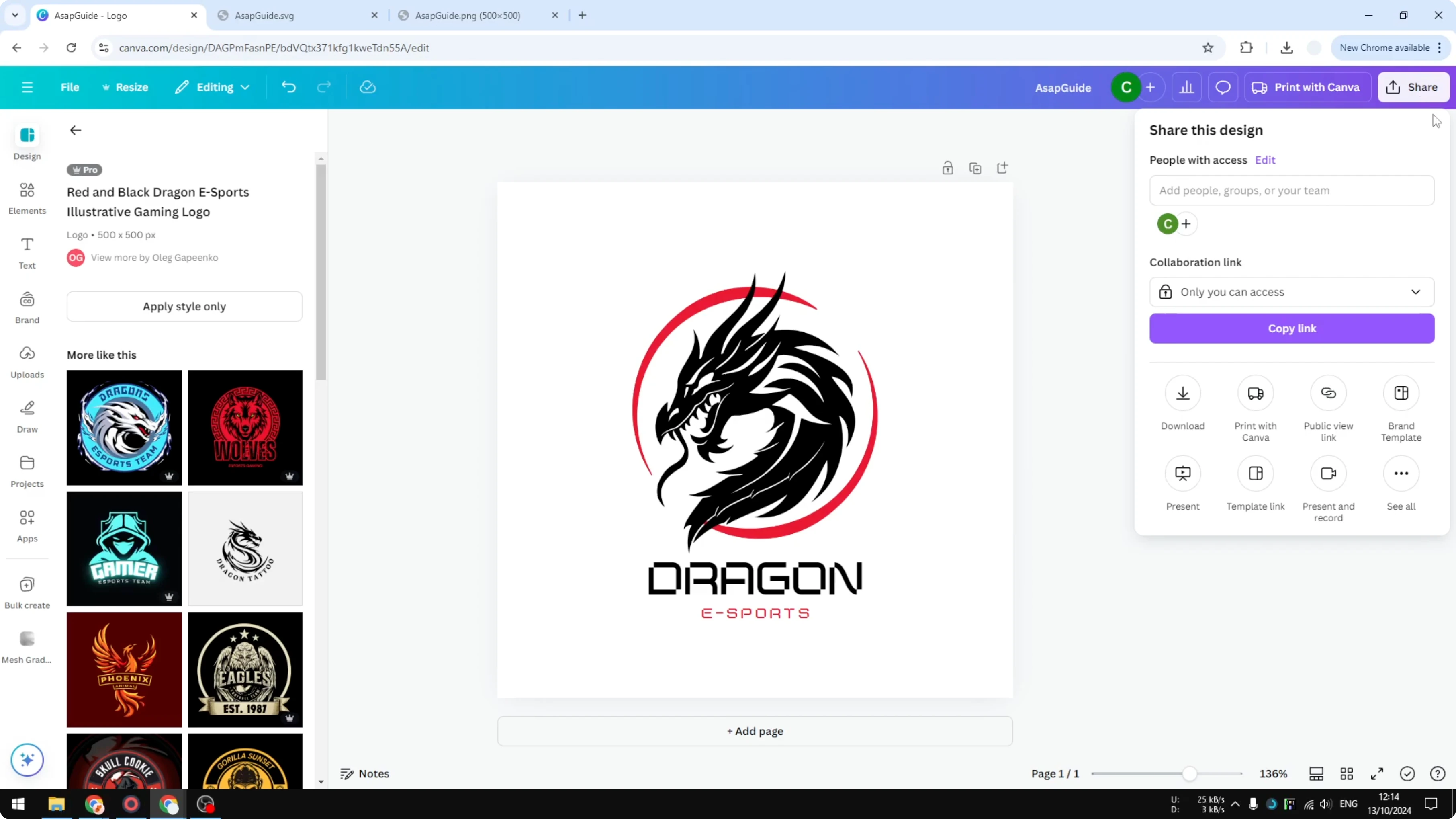
Task: Toggle grid view in the bottom bar
Action: tap(1347, 774)
